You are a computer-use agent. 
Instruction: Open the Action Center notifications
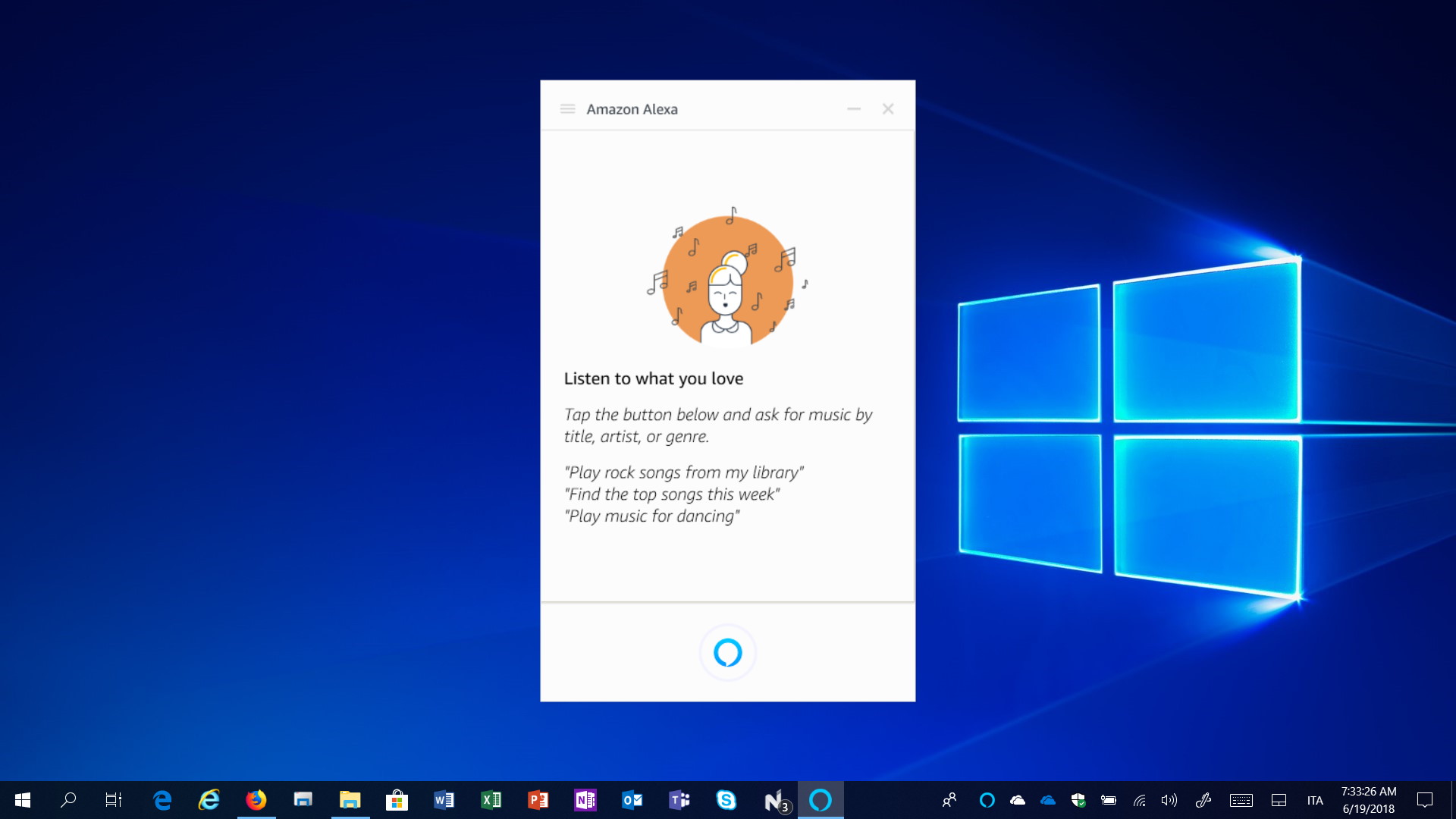pos(1425,800)
